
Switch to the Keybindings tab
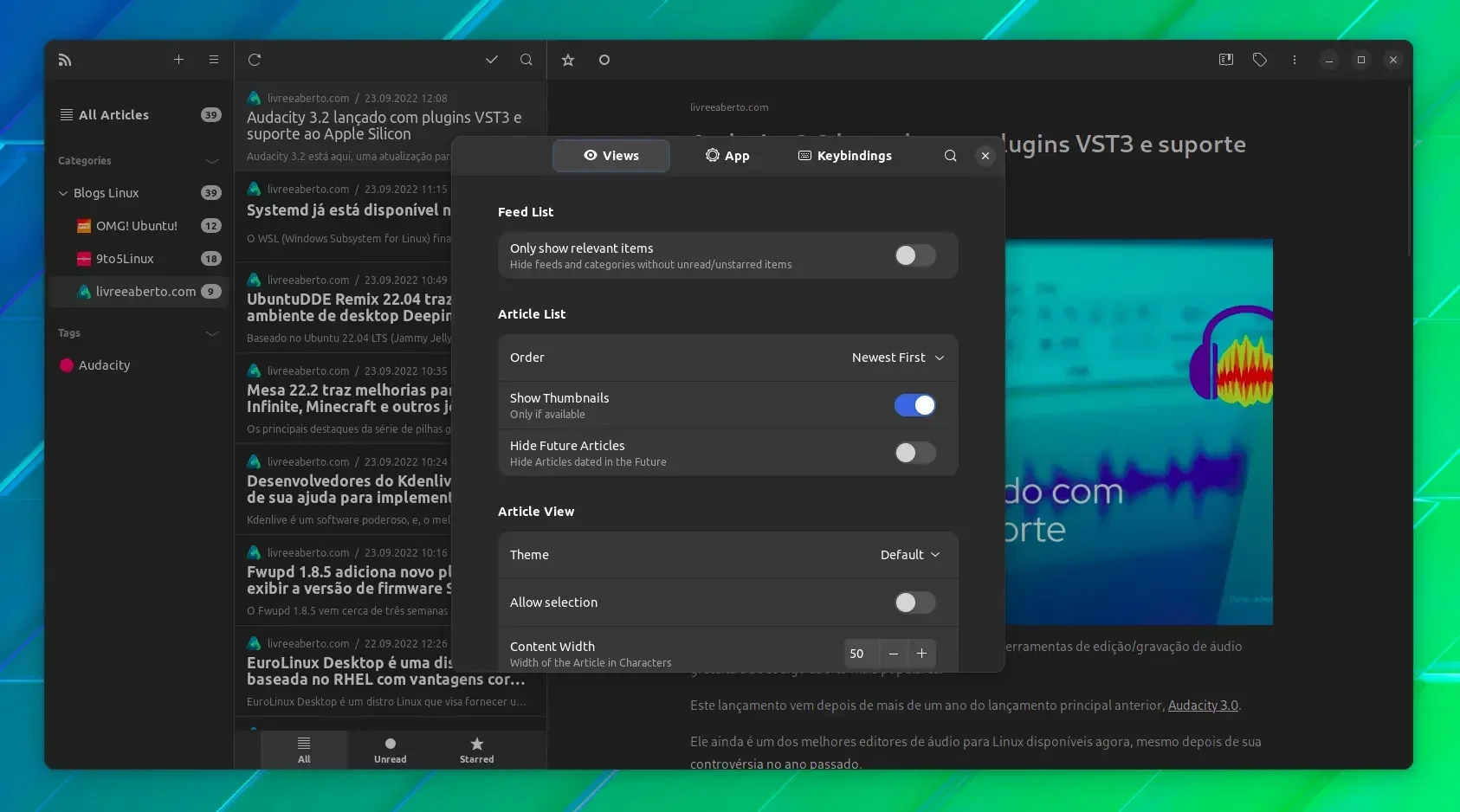[x=845, y=156]
